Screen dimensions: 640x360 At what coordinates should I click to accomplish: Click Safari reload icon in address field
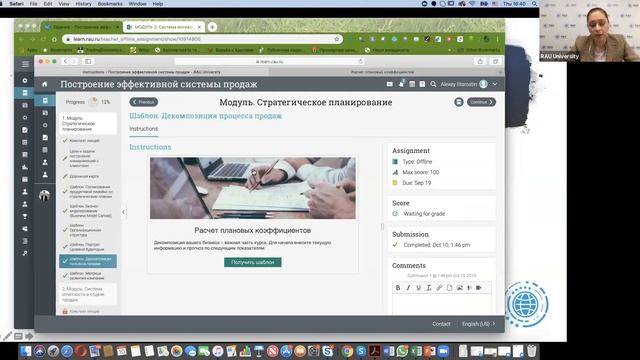(360, 61)
